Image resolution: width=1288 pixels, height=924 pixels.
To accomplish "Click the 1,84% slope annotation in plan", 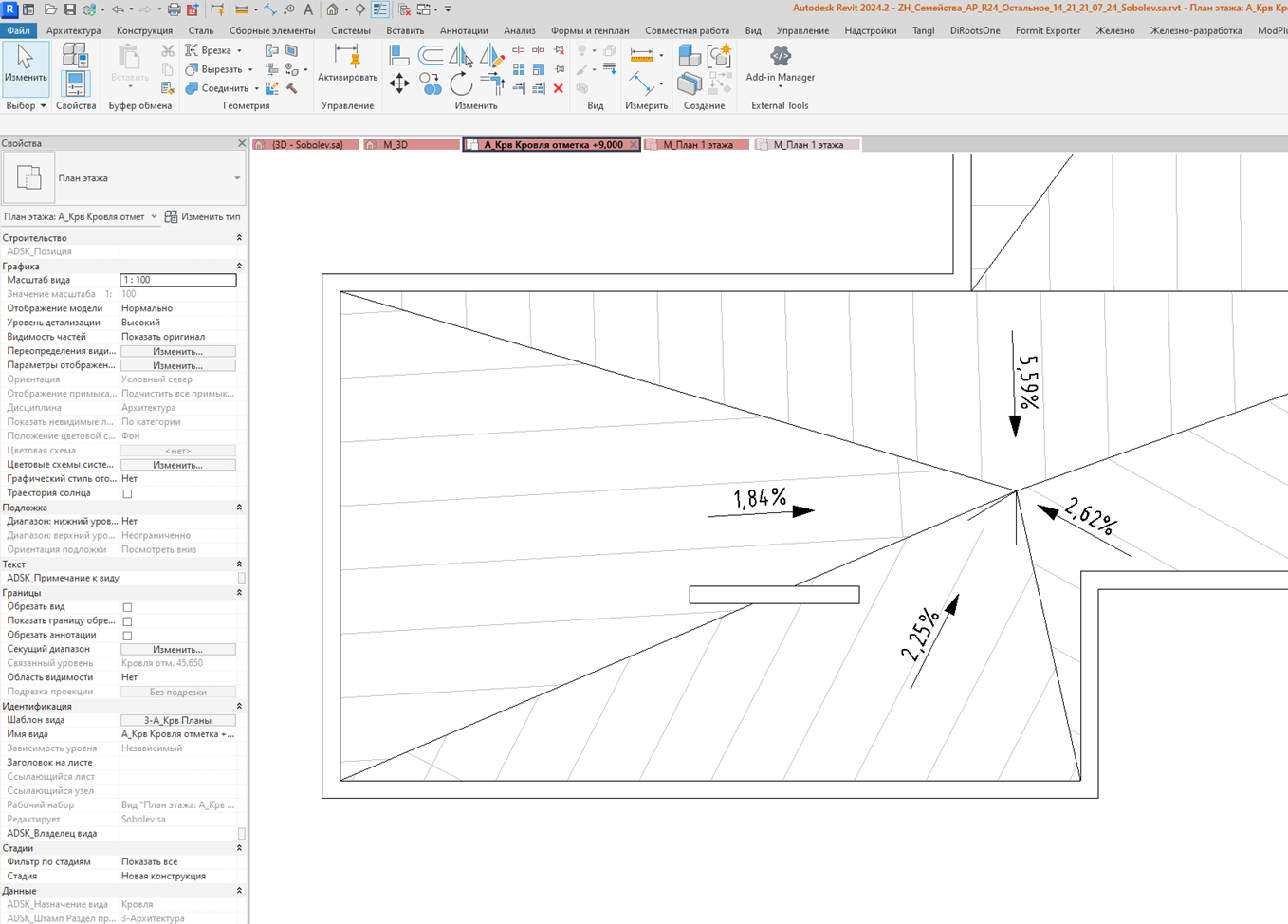I will pyautogui.click(x=760, y=498).
